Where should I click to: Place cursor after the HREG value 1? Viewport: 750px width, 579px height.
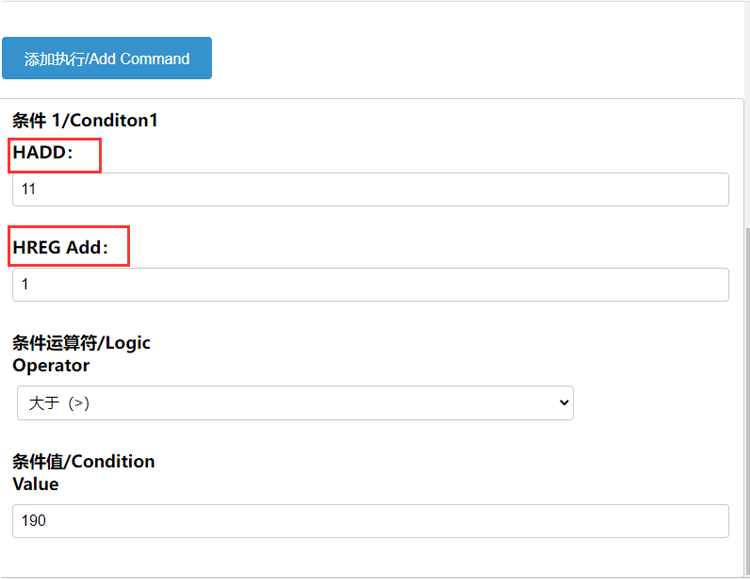coord(29,285)
